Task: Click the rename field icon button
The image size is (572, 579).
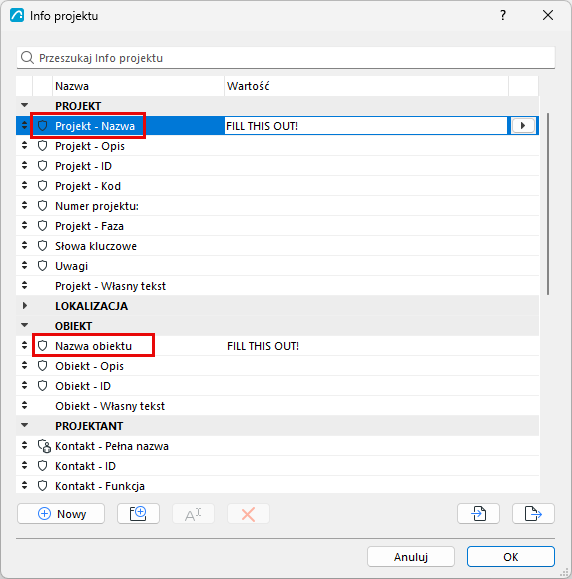Action: (193, 513)
